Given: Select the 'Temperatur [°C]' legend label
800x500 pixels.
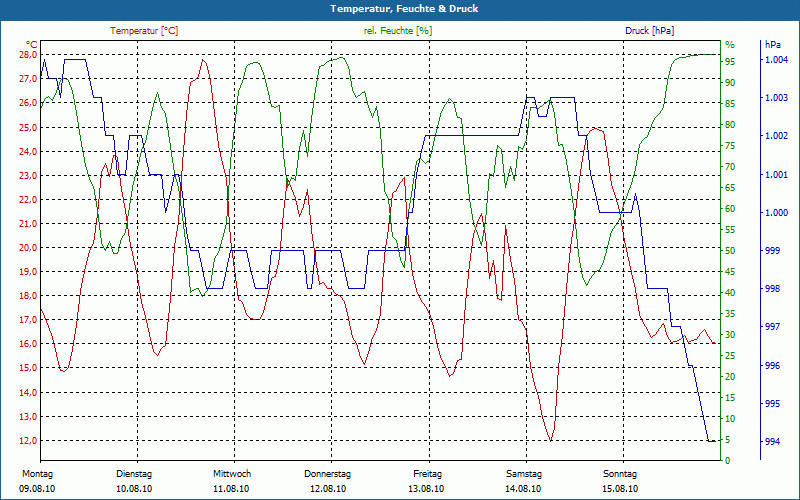Looking at the screenshot, I should (x=144, y=31).
